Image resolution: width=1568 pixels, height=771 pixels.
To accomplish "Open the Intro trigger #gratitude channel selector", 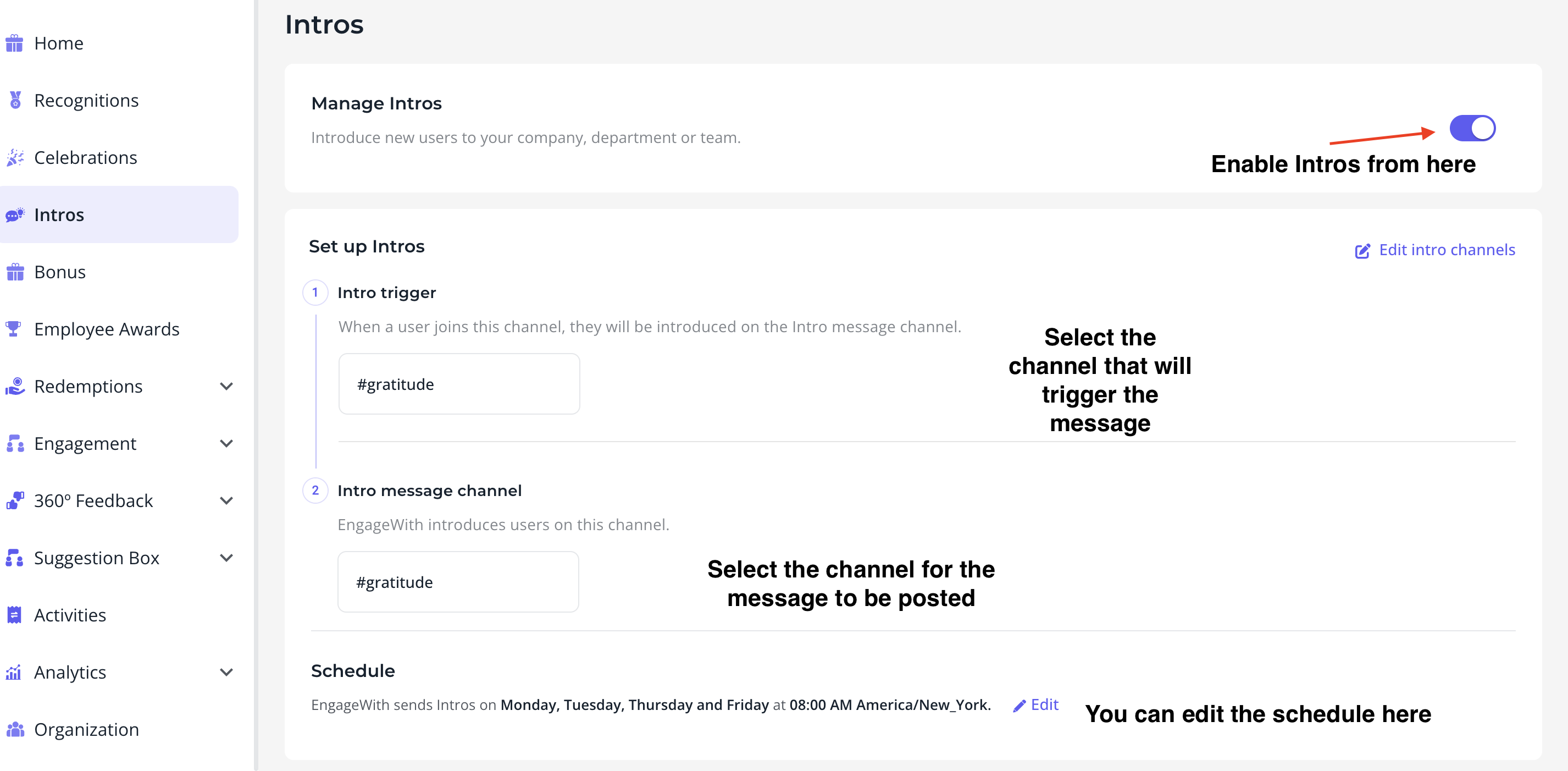I will [459, 384].
